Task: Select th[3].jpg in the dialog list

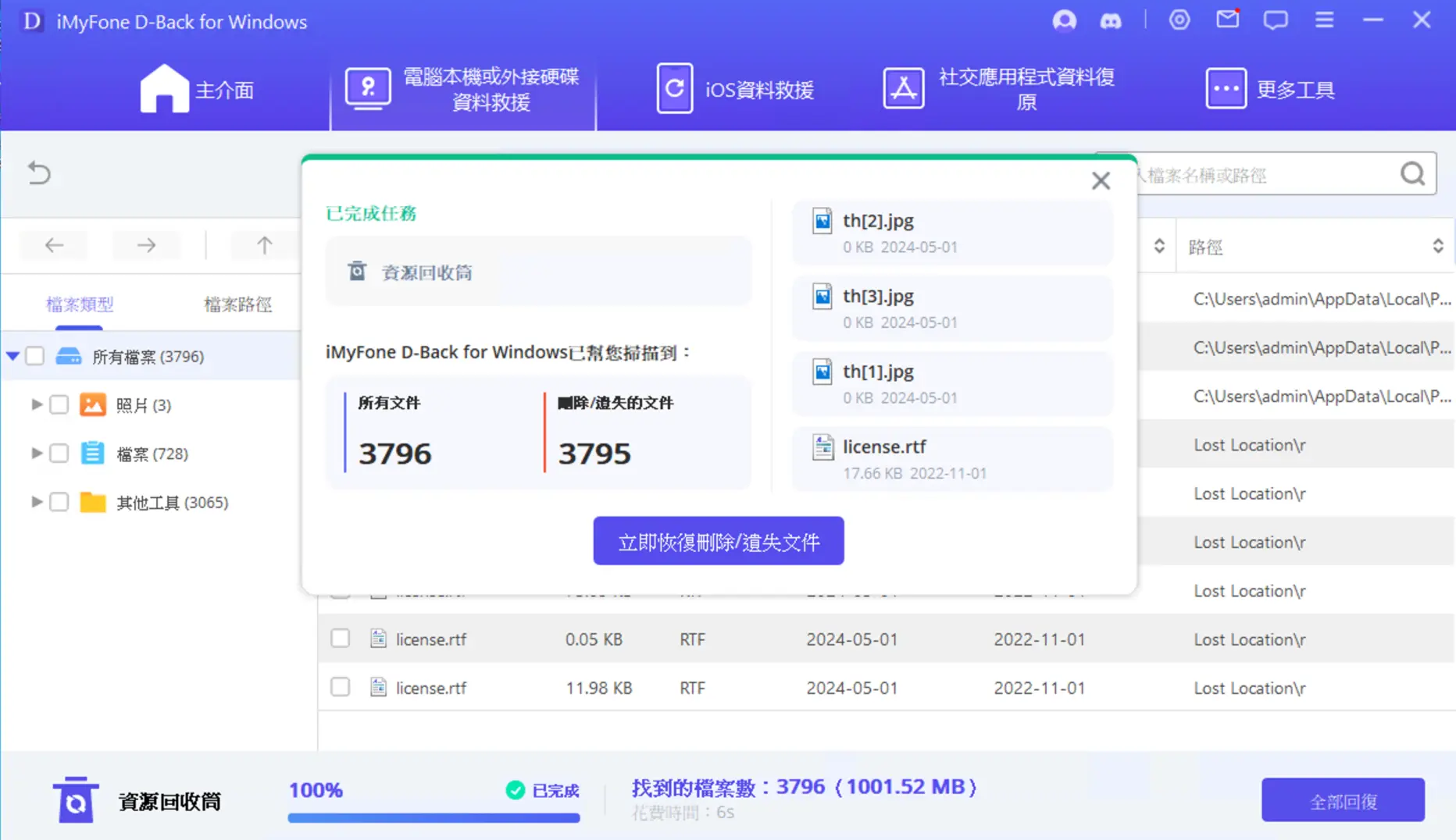Action: click(952, 308)
